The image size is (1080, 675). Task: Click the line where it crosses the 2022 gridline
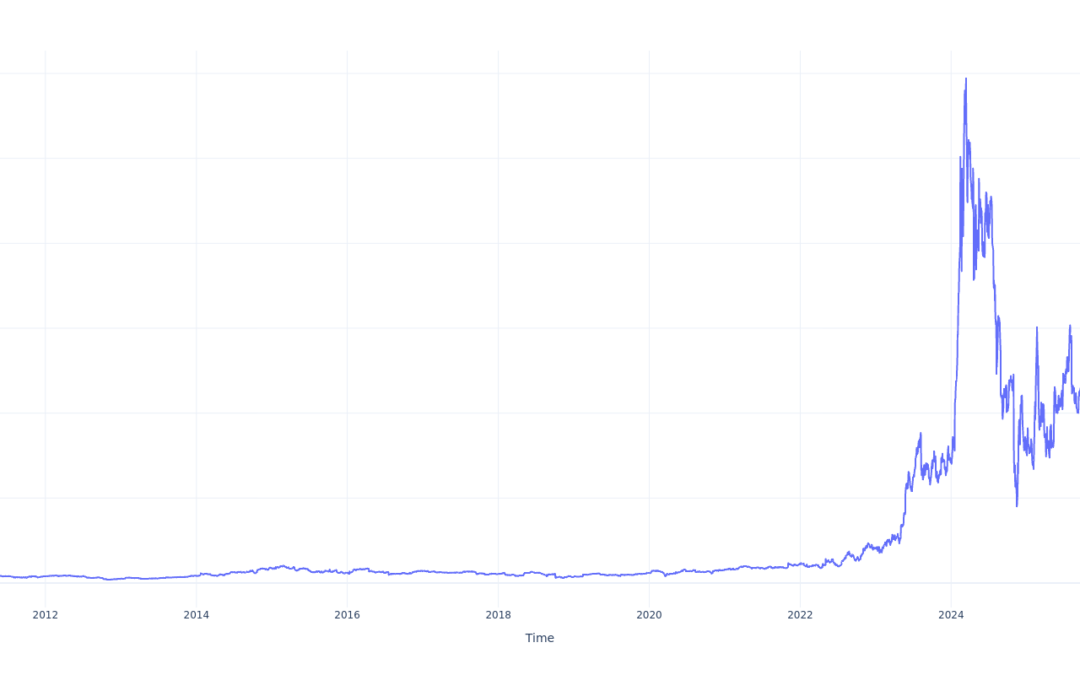[800, 565]
